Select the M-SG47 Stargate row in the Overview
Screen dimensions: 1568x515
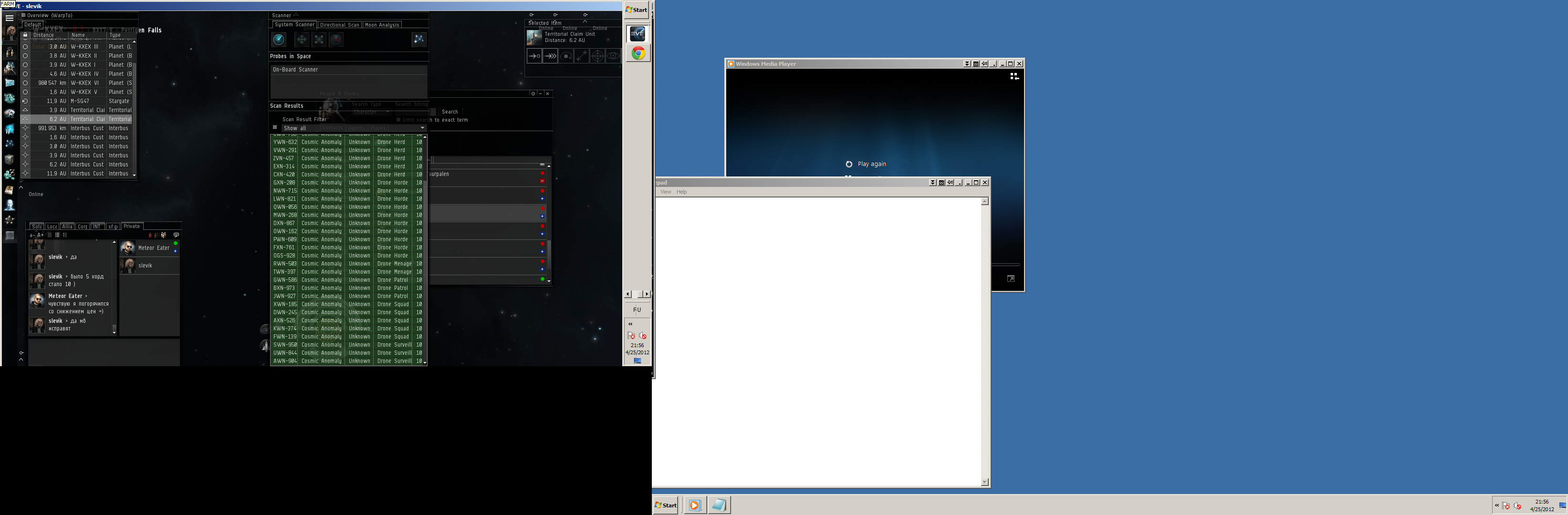[x=79, y=101]
